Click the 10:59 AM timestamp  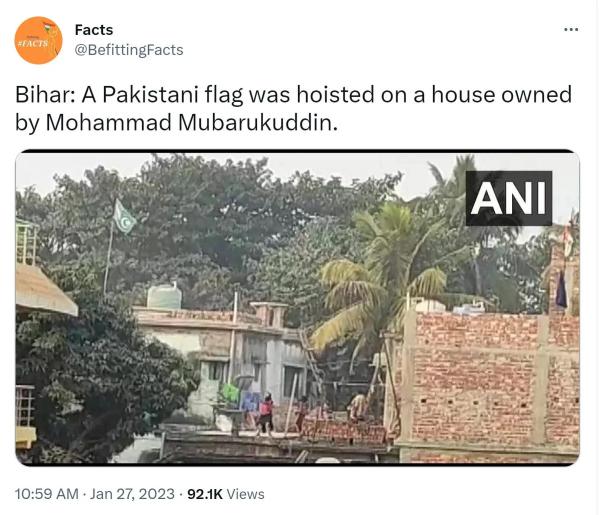pyautogui.click(x=47, y=494)
